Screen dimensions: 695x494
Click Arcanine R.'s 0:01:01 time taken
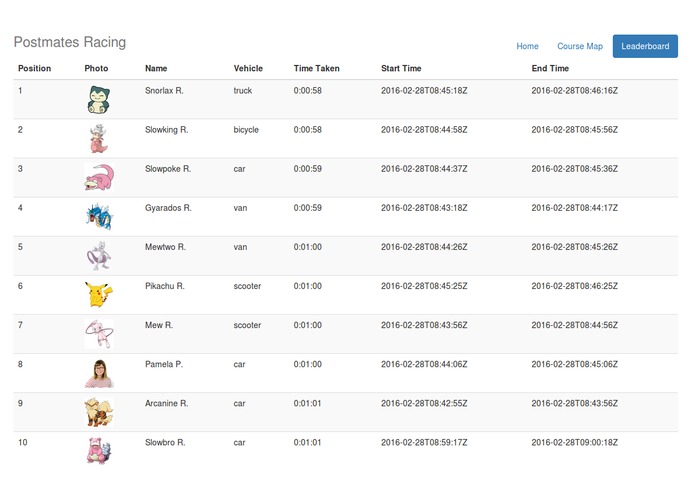coord(307,403)
